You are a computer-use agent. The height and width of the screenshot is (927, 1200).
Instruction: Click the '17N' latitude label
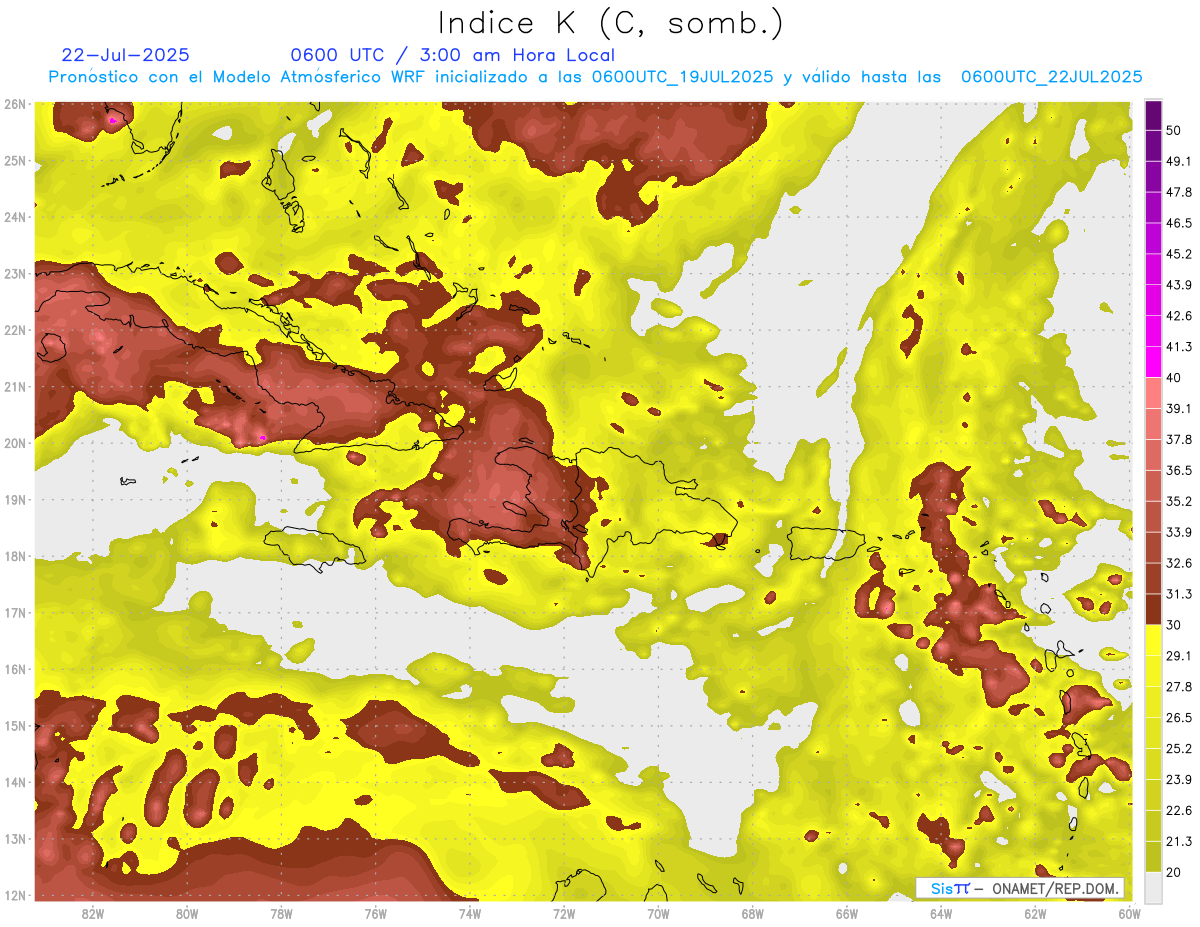point(14,612)
